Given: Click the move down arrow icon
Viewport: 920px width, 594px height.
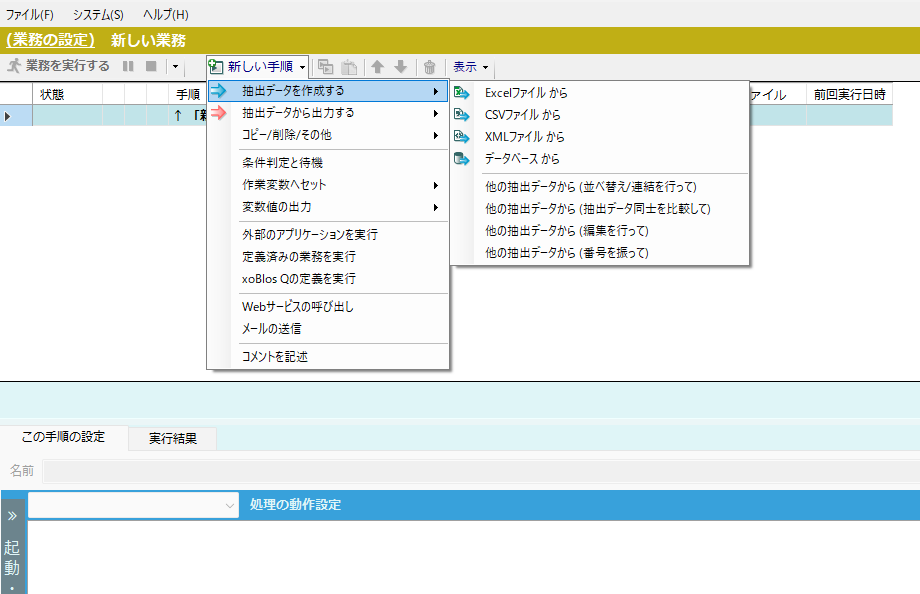Looking at the screenshot, I should [400, 67].
